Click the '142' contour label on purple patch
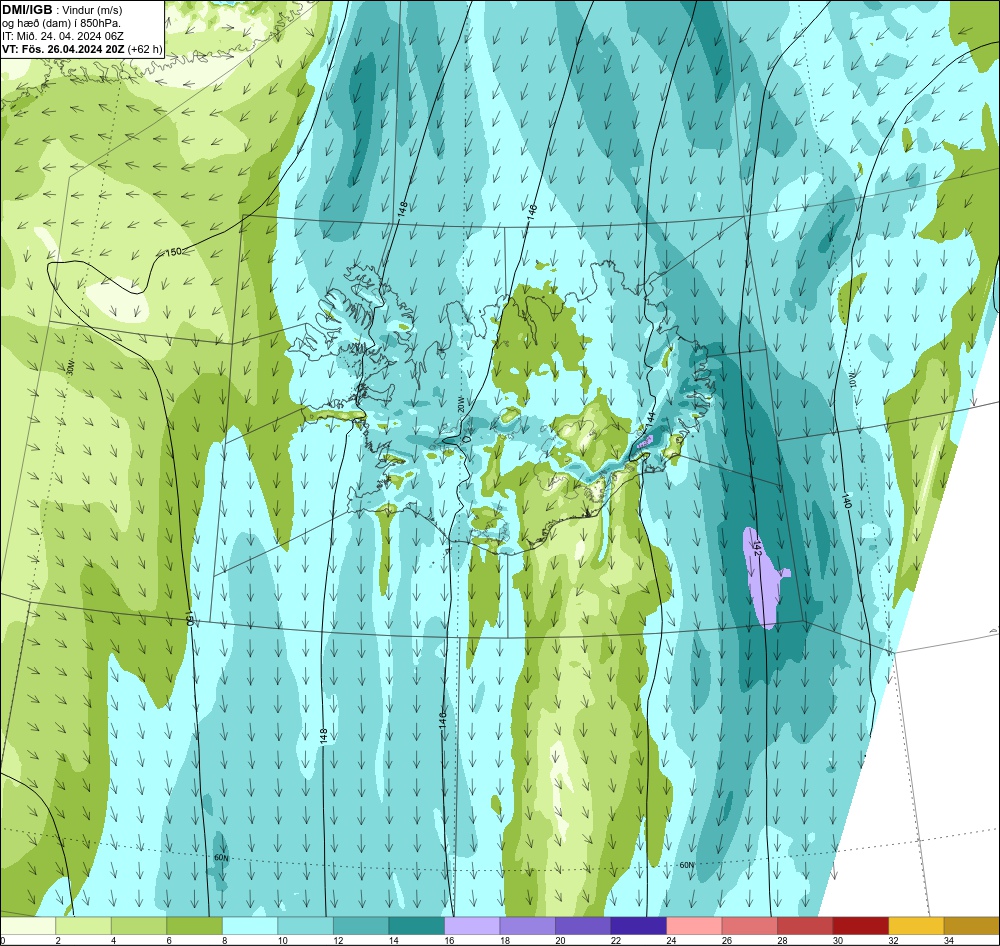 (758, 548)
